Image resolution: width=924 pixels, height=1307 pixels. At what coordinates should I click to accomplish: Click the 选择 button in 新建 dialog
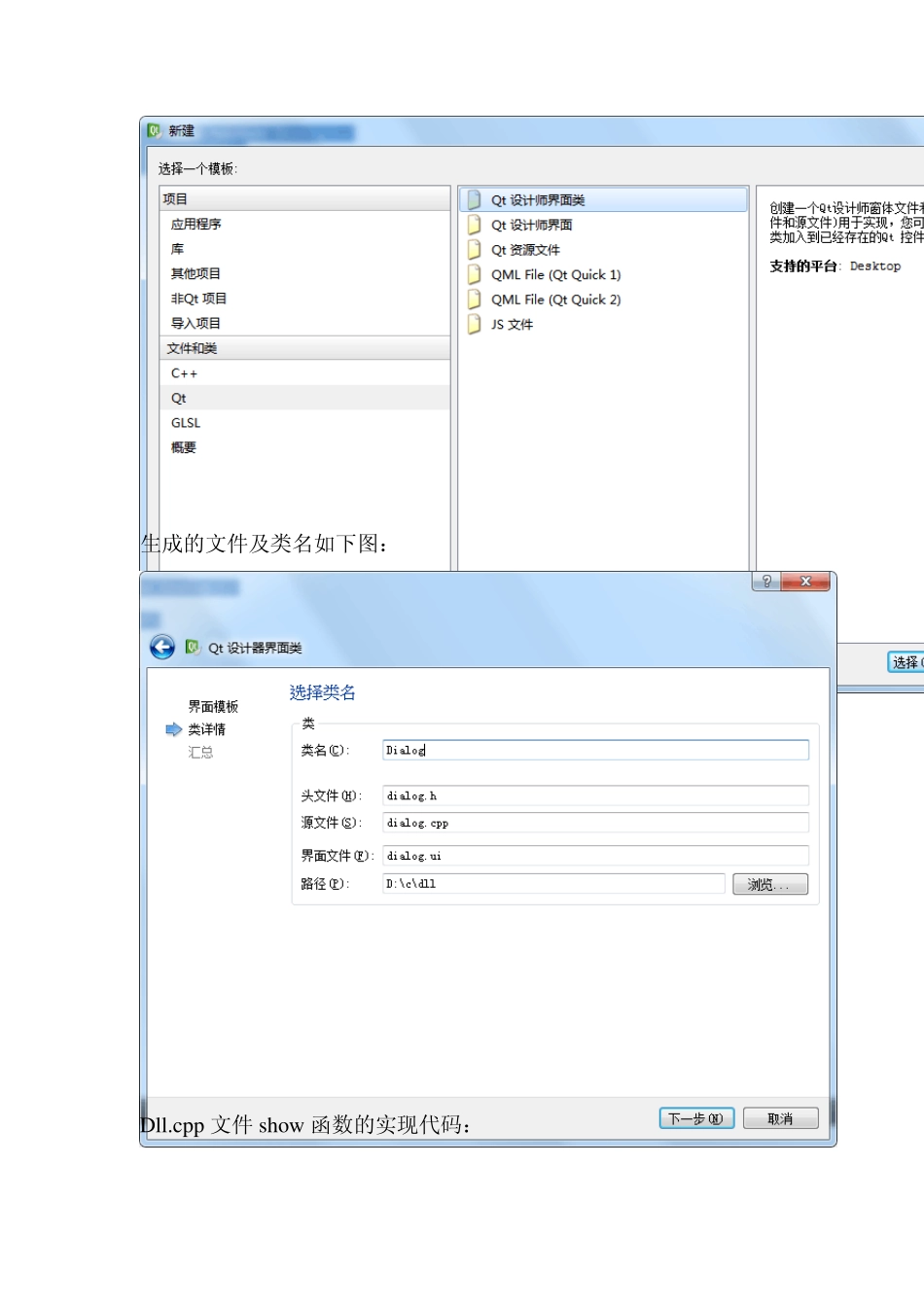tap(906, 662)
